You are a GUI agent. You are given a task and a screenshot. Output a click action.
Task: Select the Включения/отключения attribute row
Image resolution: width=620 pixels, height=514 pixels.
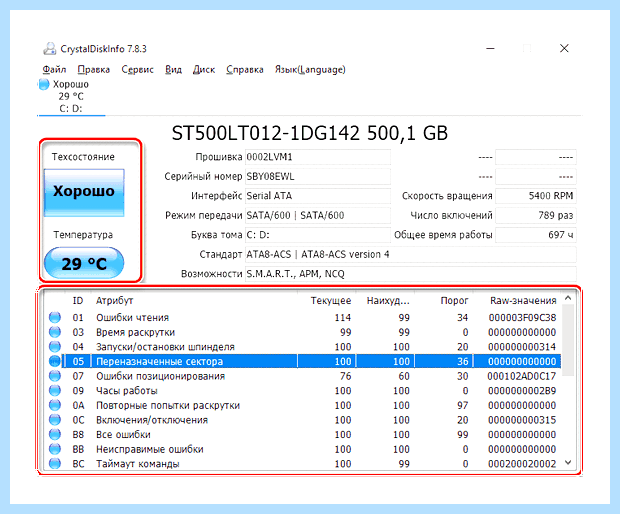[302, 420]
